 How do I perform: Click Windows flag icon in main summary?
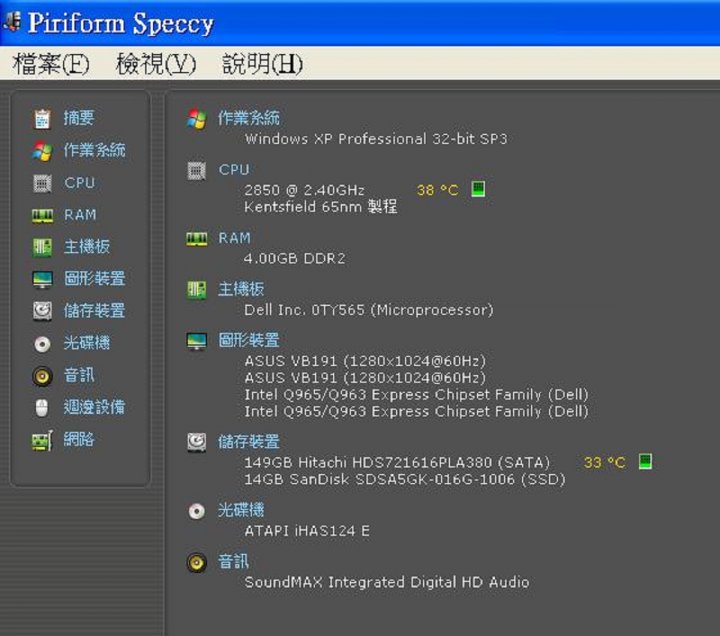click(197, 119)
